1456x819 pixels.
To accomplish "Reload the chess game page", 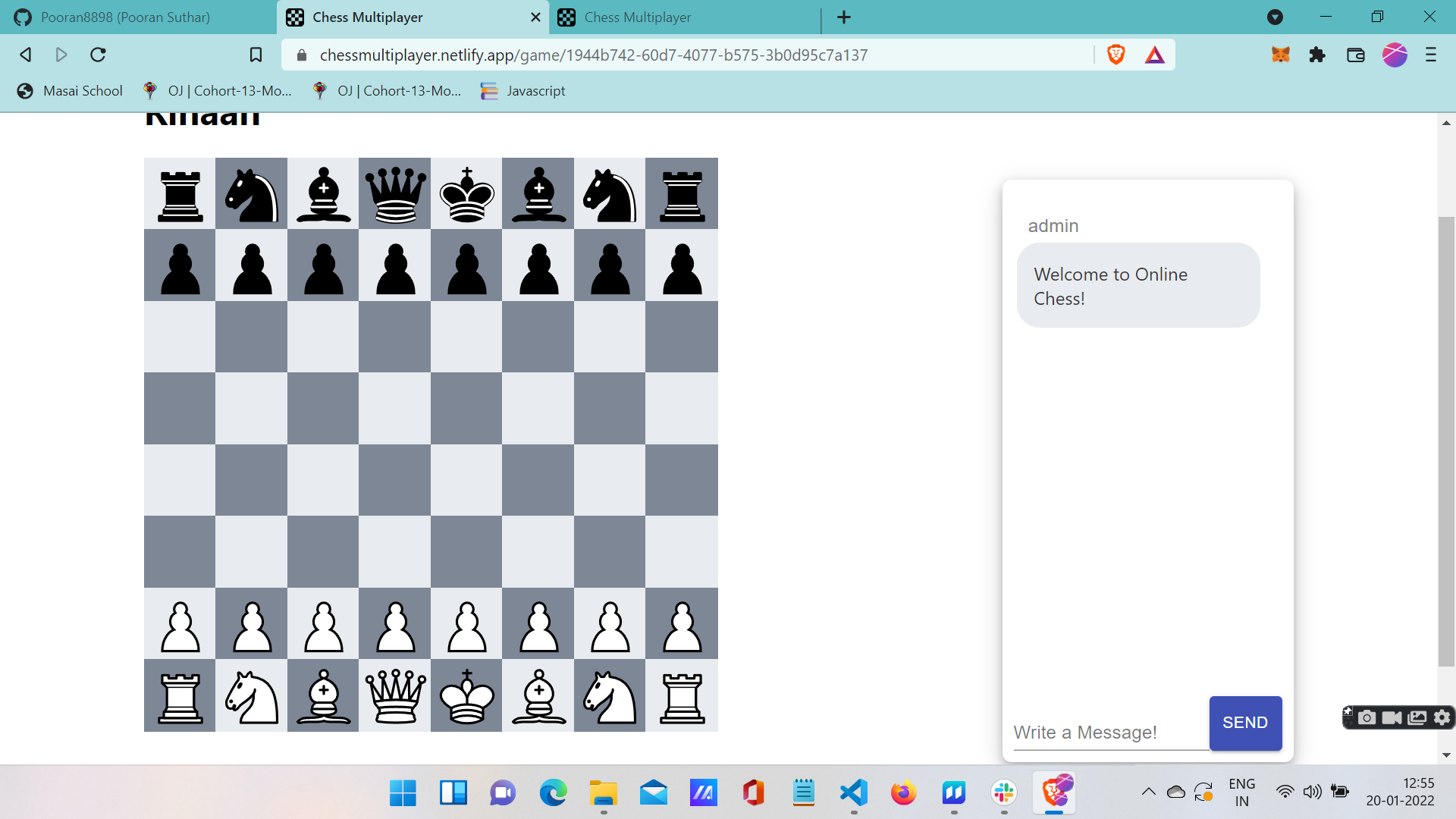I will [x=98, y=55].
